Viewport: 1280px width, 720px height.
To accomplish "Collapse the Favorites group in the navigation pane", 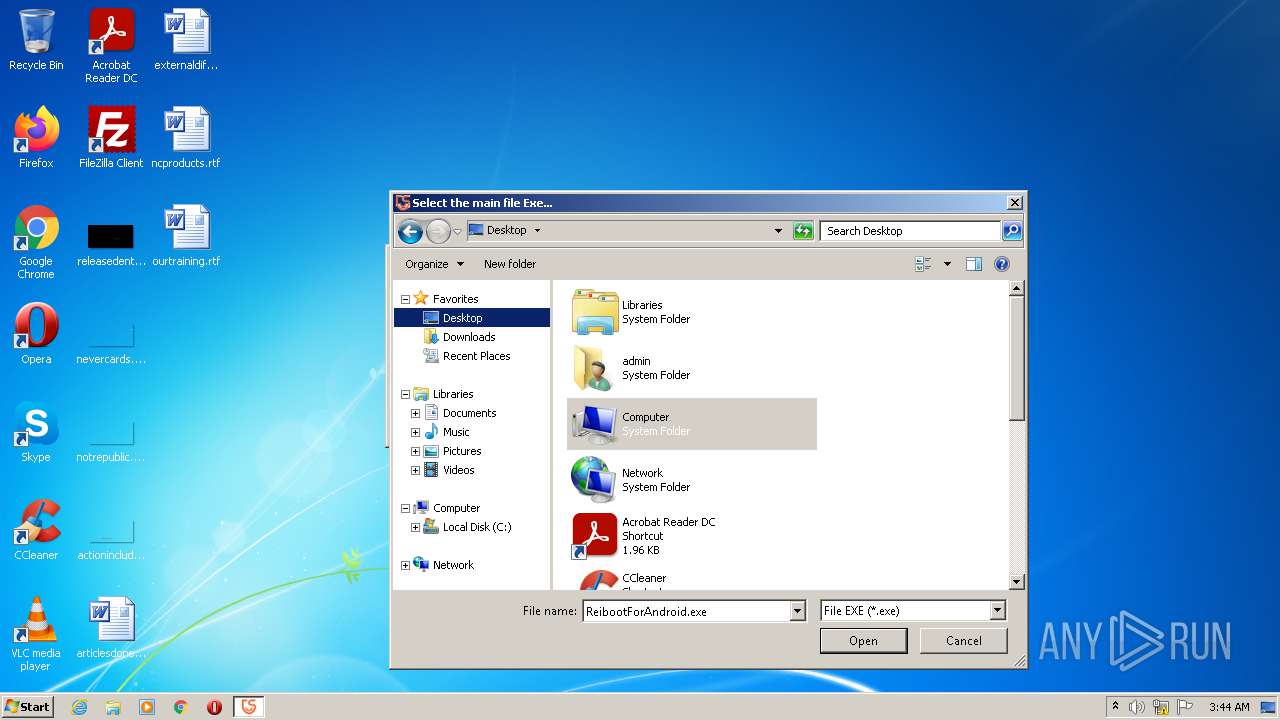I will [405, 299].
